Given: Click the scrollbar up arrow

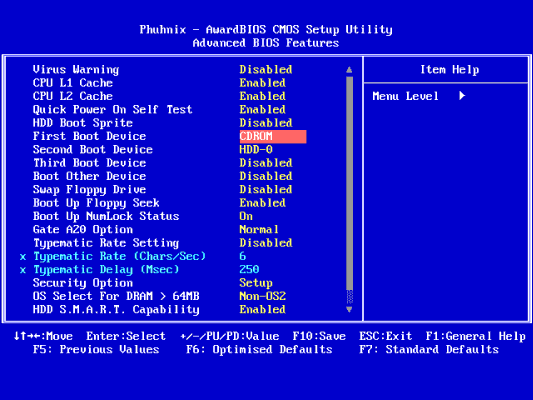Looking at the screenshot, I should click(349, 70).
